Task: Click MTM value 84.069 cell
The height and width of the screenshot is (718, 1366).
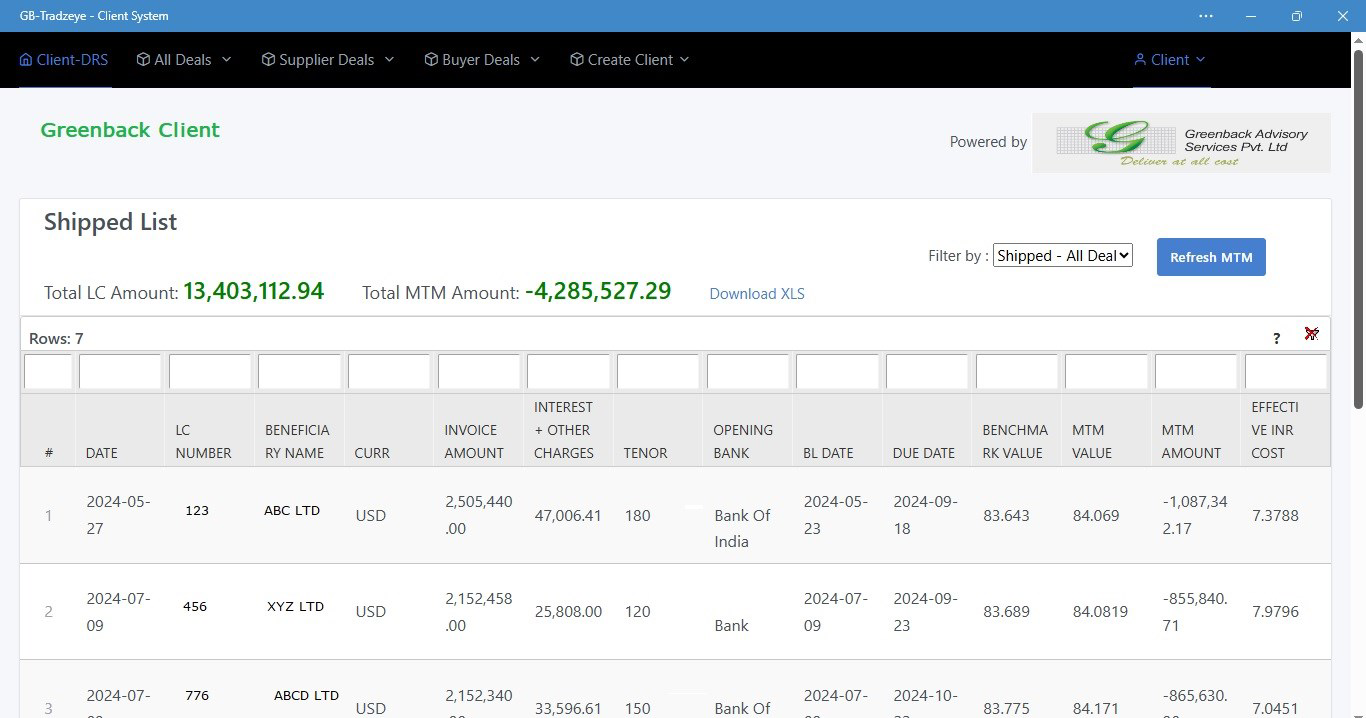Action: click(x=1096, y=515)
